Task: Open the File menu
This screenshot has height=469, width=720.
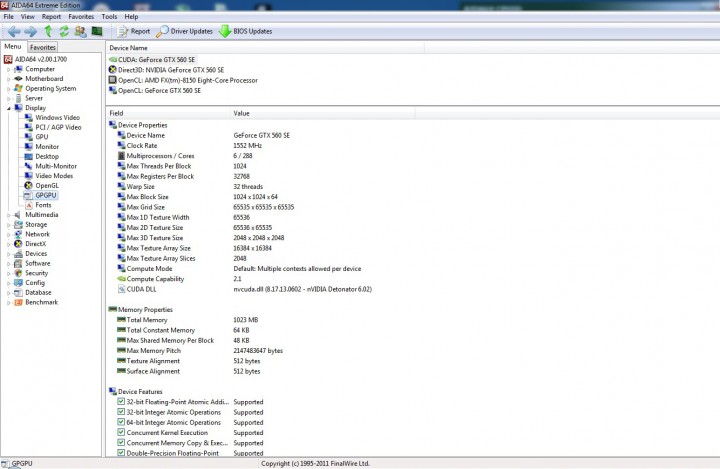Action: point(8,17)
